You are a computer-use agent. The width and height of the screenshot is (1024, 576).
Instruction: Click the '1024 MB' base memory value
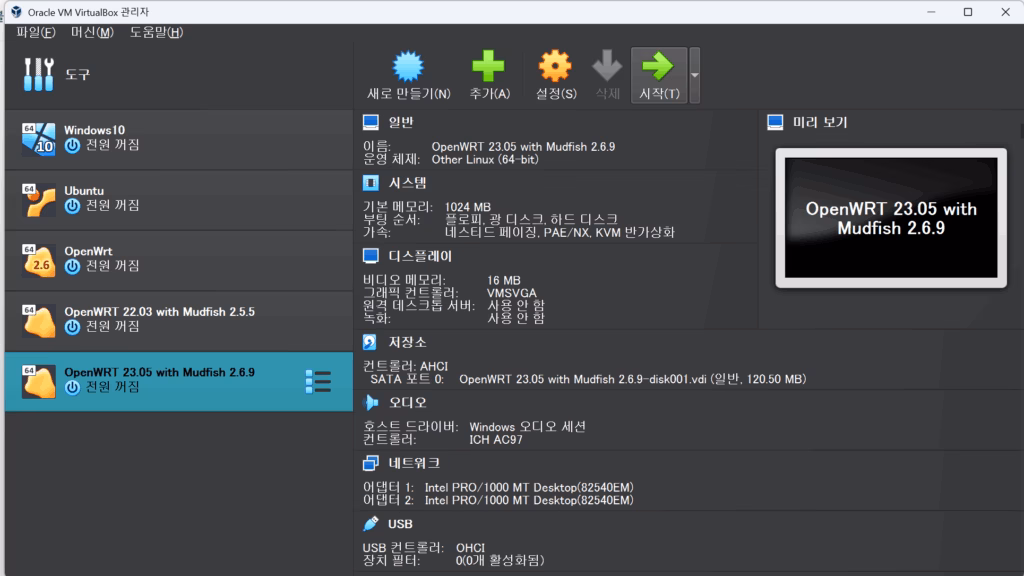[x=468, y=207]
